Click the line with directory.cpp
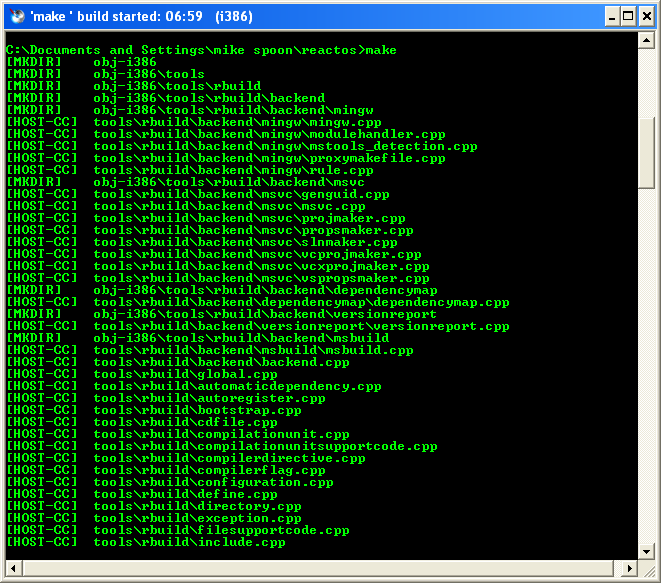Viewport: 661px width, 583px height. 154,507
